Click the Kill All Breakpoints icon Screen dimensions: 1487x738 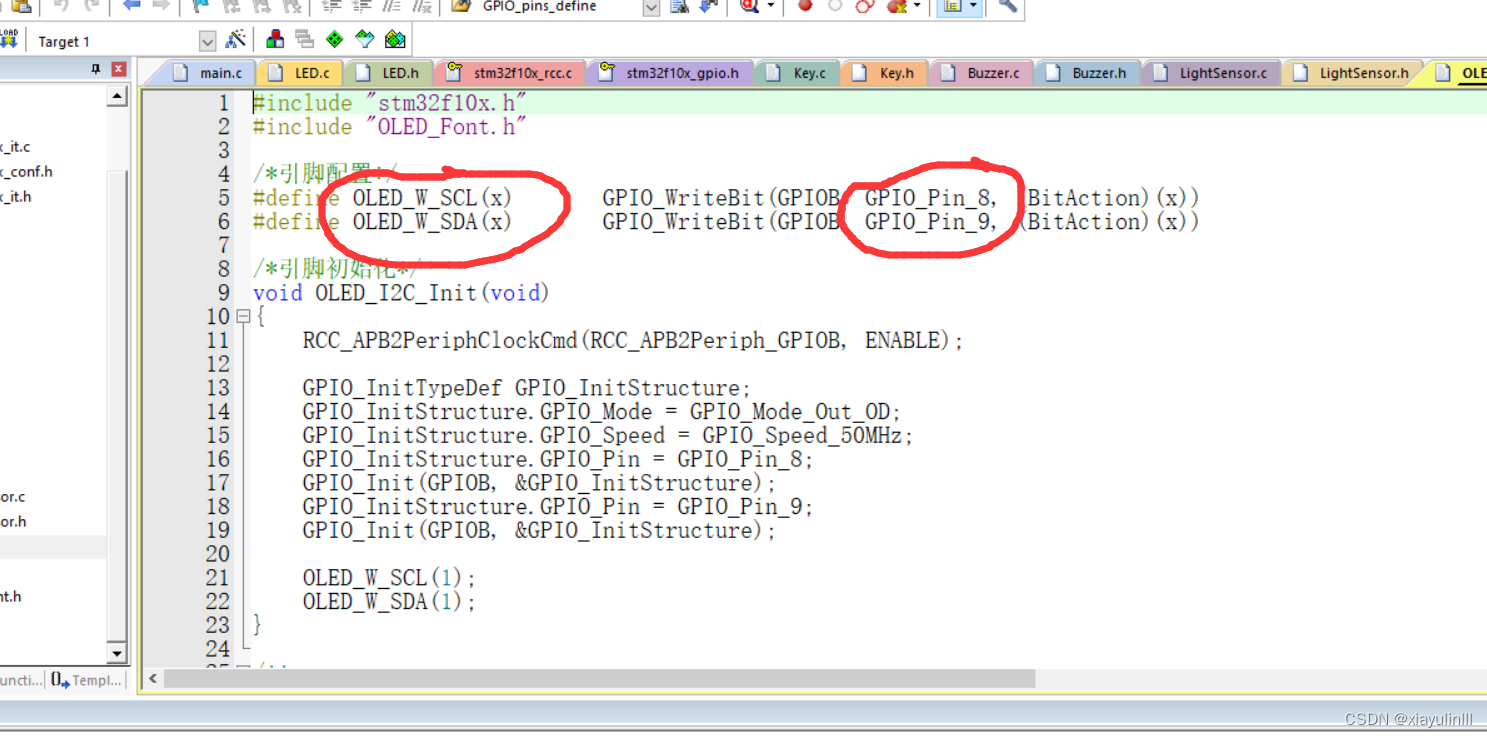coord(895,6)
